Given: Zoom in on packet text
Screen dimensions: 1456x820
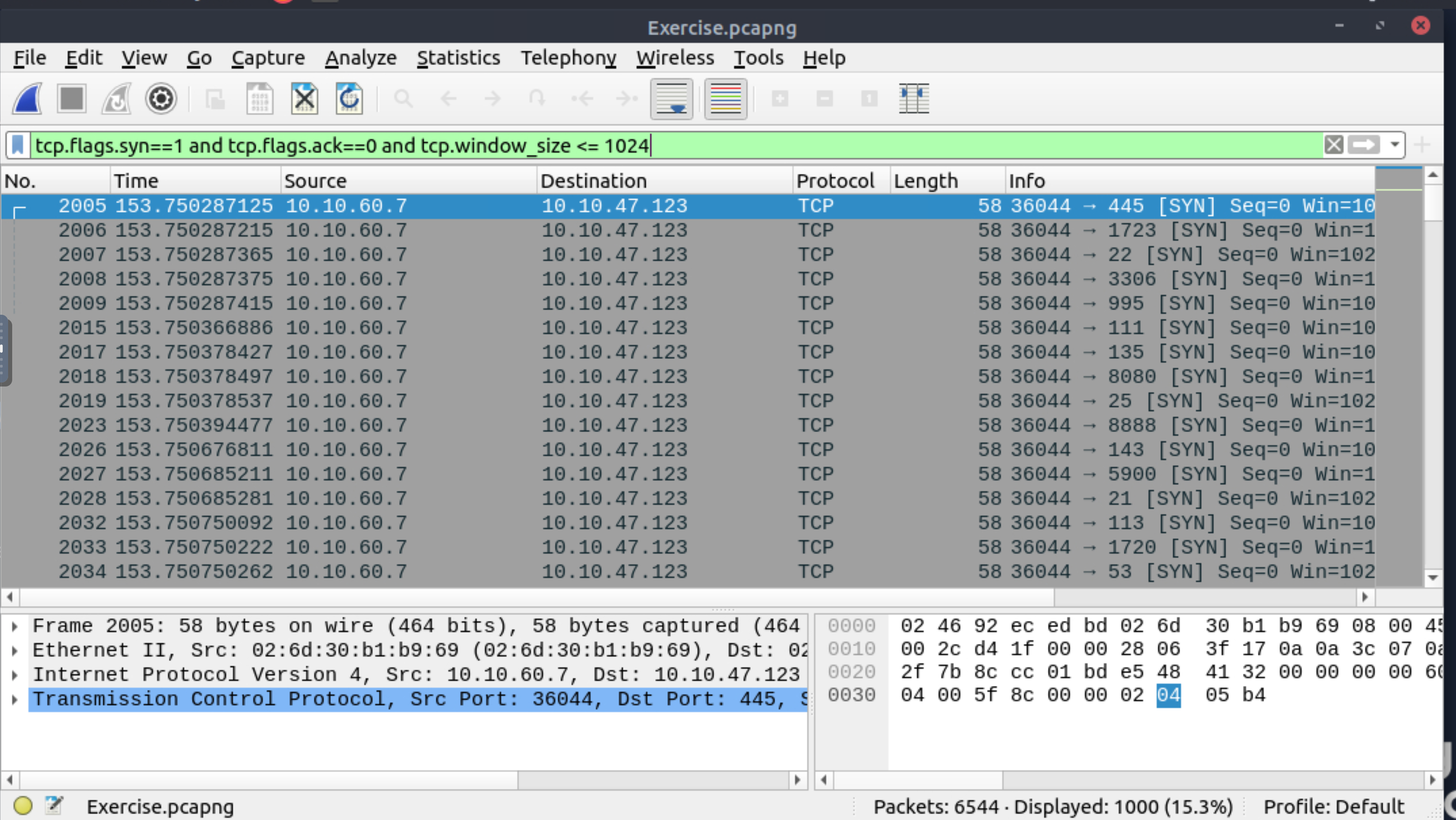Looking at the screenshot, I should click(780, 99).
